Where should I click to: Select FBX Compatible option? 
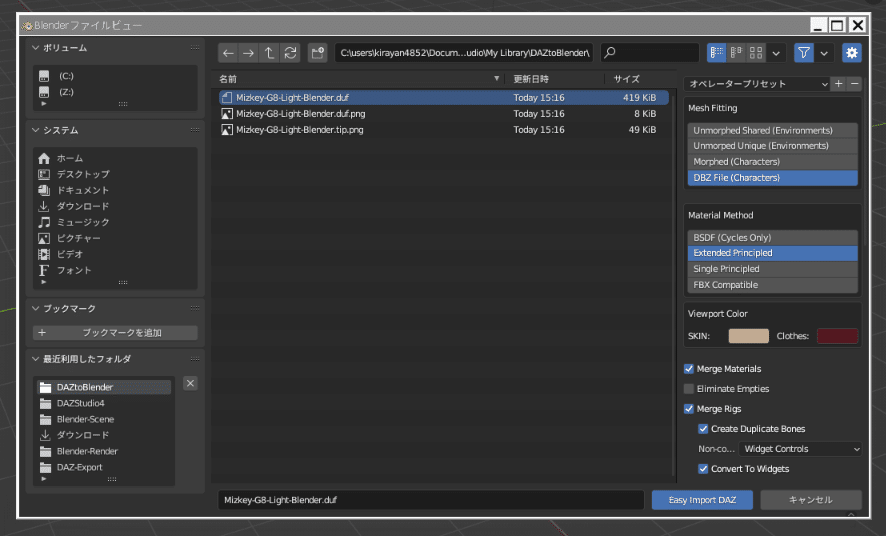[x=772, y=285]
